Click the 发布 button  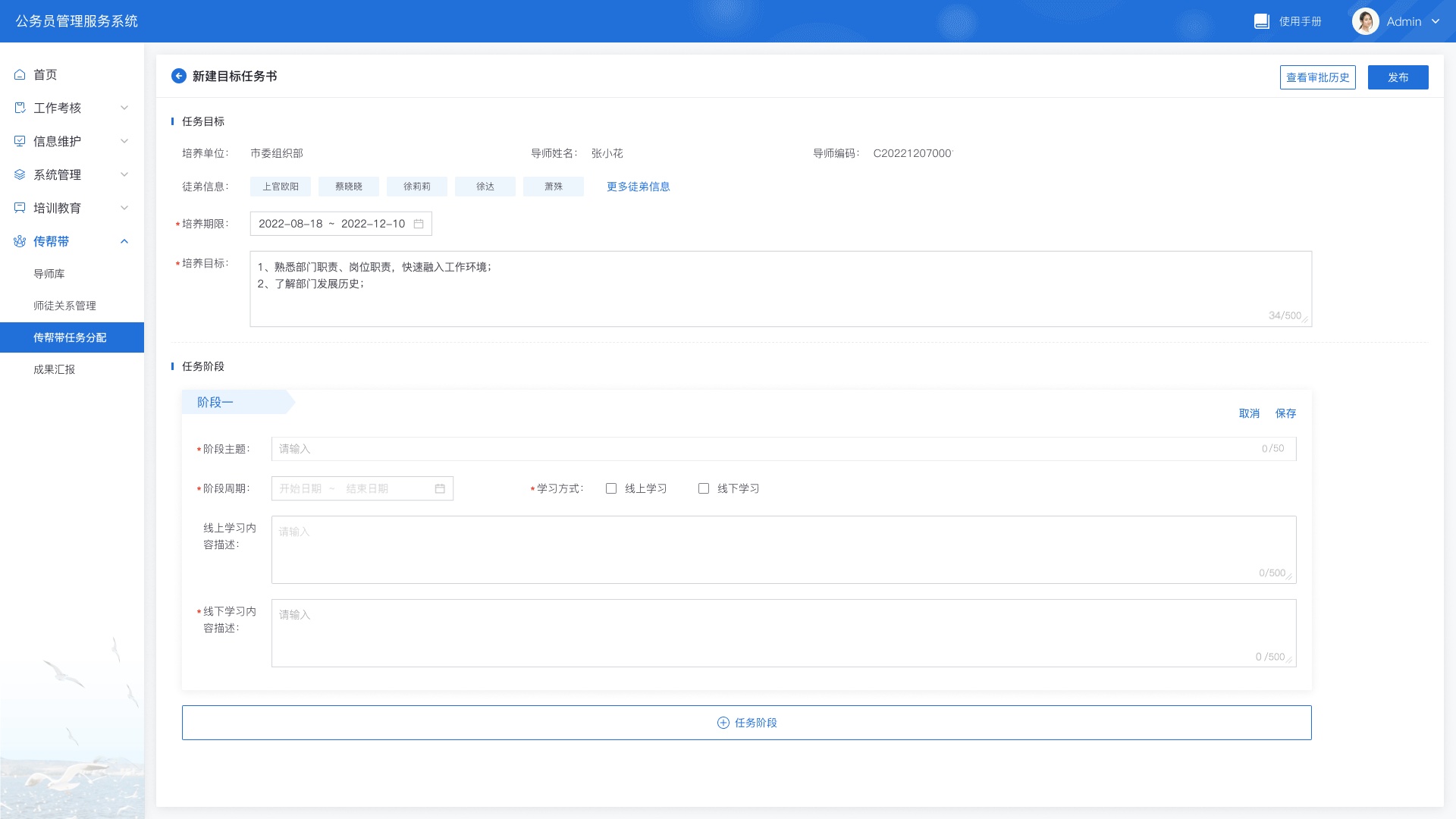coord(1398,77)
